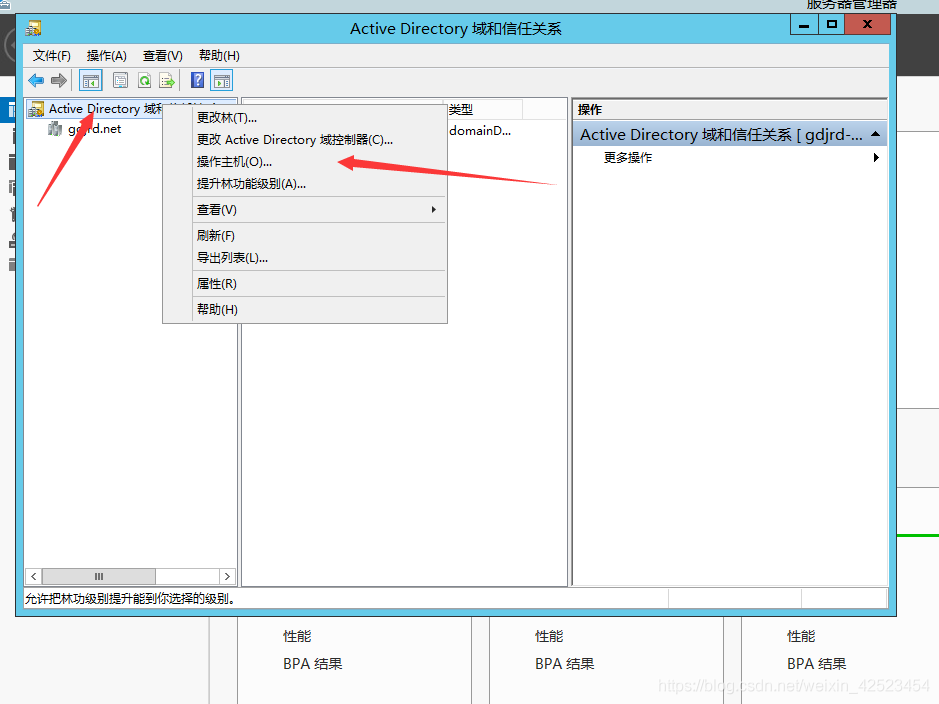The width and height of the screenshot is (939, 704).
Task: Open the 操作(A) menu in menu bar
Action: coord(107,56)
